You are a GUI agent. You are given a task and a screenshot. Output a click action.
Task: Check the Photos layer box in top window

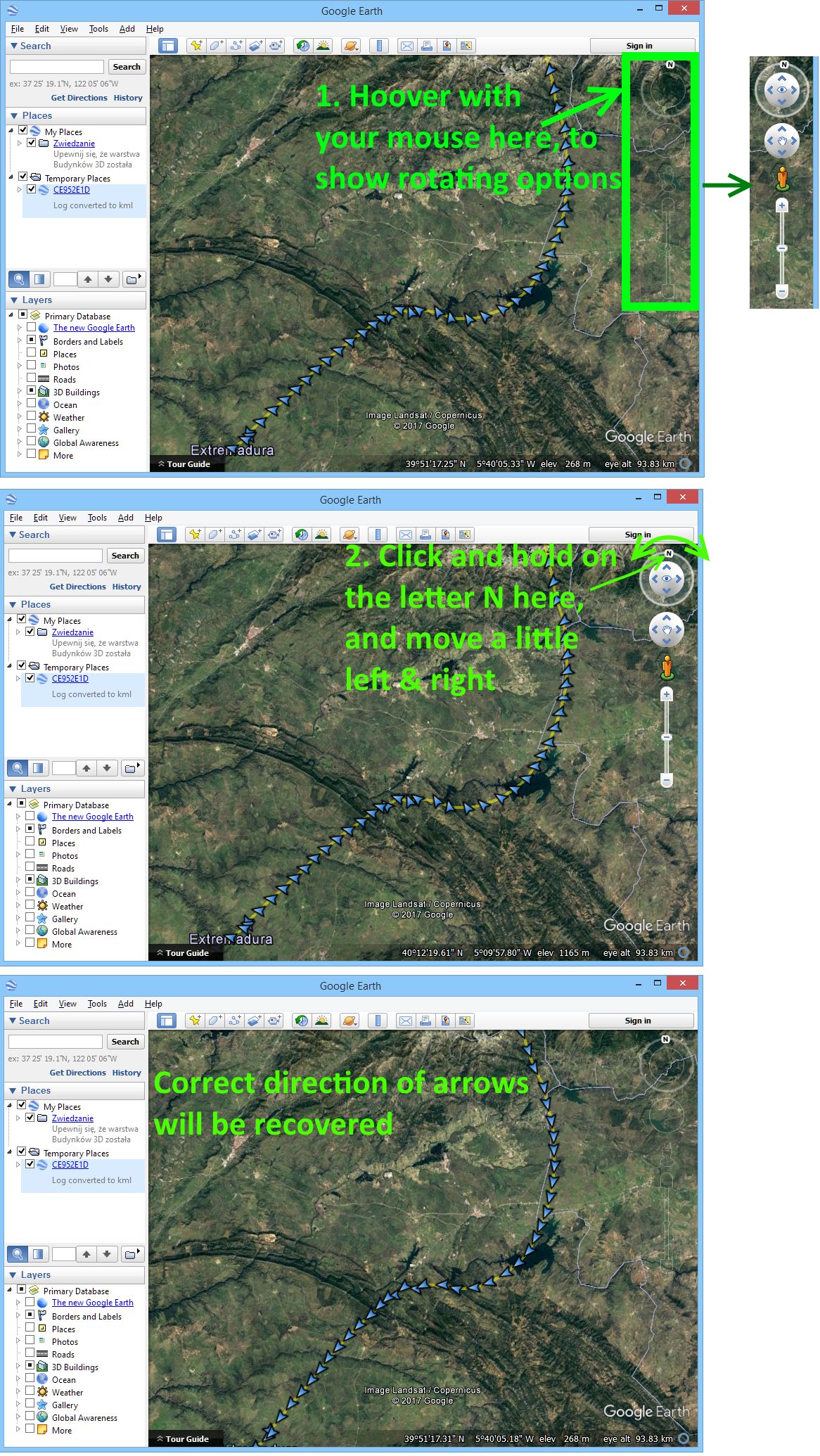[32, 366]
